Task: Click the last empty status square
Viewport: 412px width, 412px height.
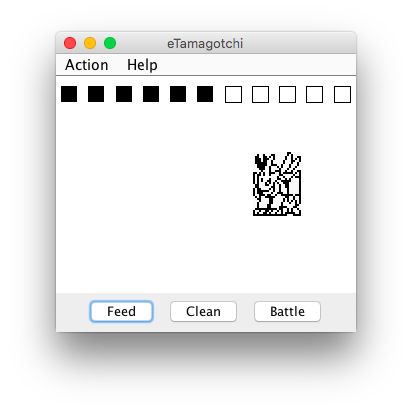Action: pos(342,94)
